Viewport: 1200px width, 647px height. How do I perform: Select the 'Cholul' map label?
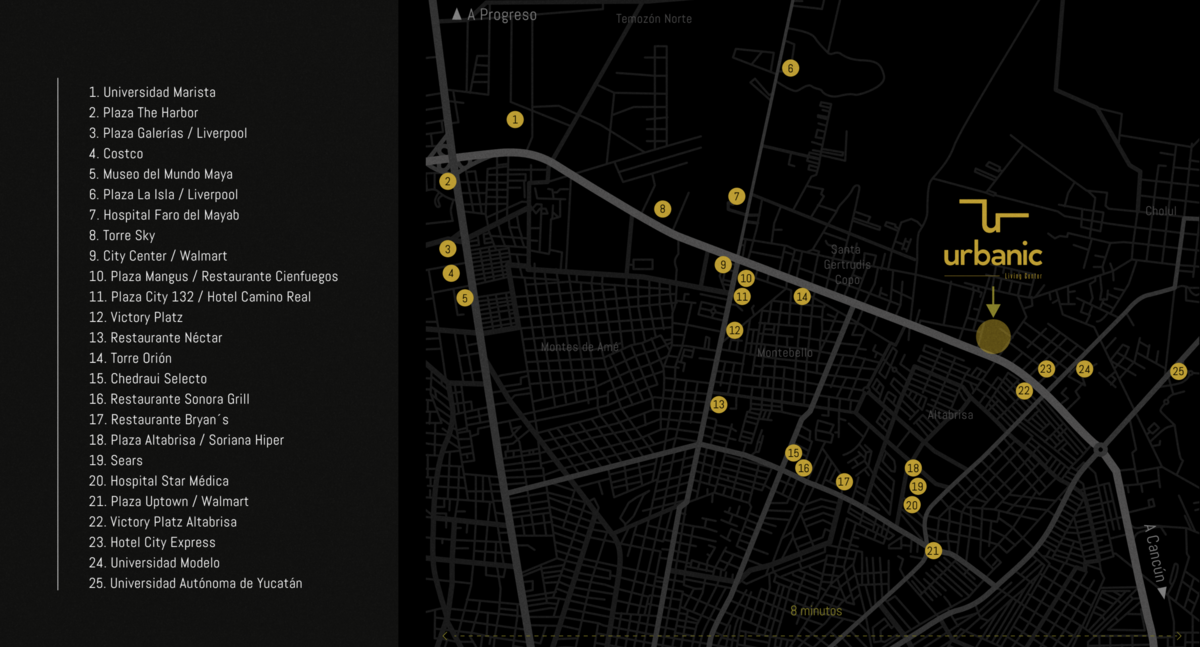[x=1161, y=211]
